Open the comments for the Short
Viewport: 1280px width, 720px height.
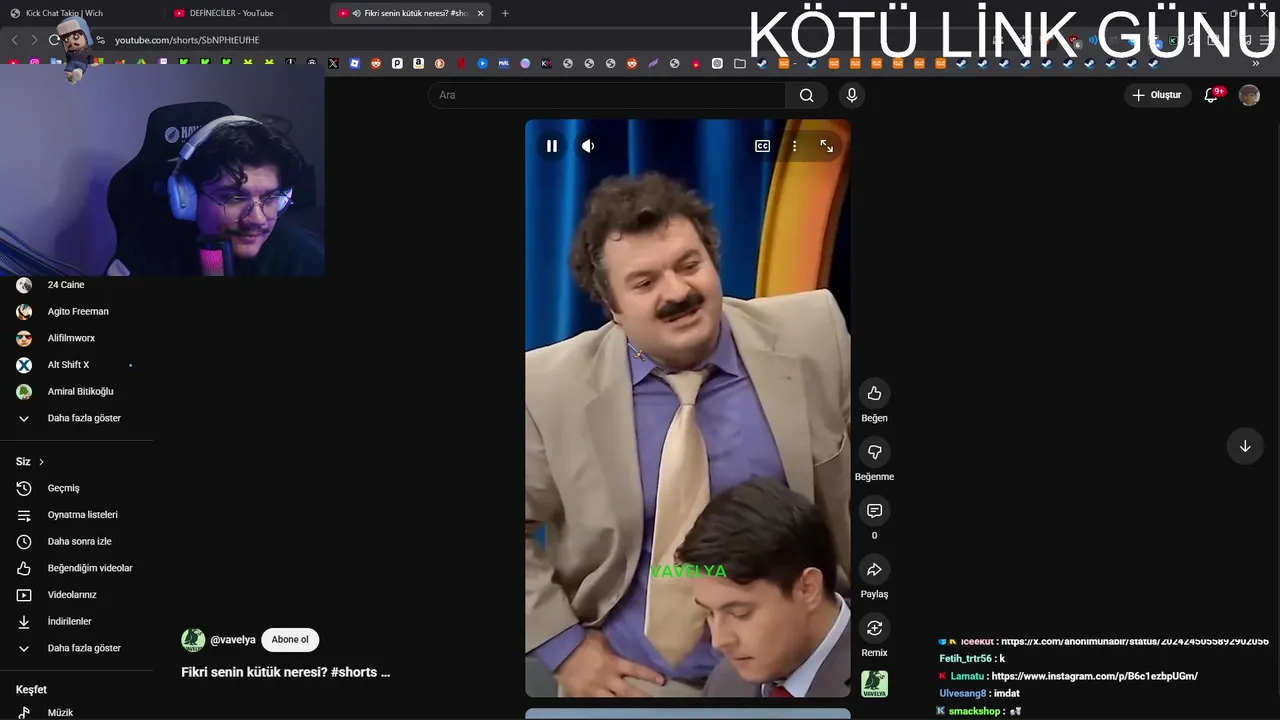(874, 511)
